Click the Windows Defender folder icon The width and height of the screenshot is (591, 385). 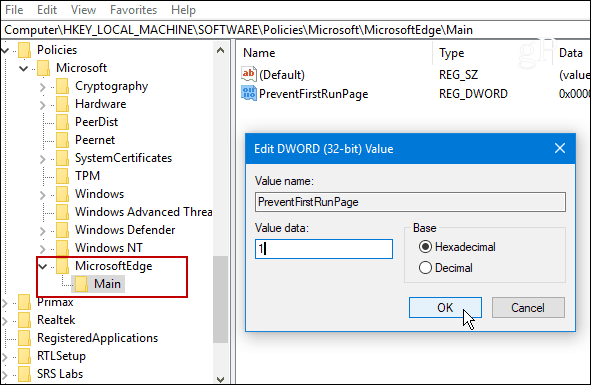point(62,230)
